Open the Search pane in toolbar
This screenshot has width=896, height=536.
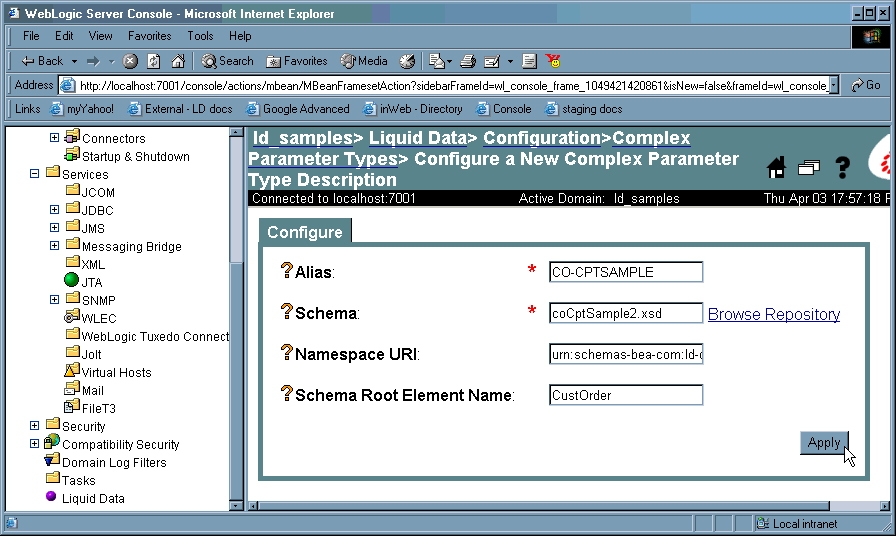[227, 61]
